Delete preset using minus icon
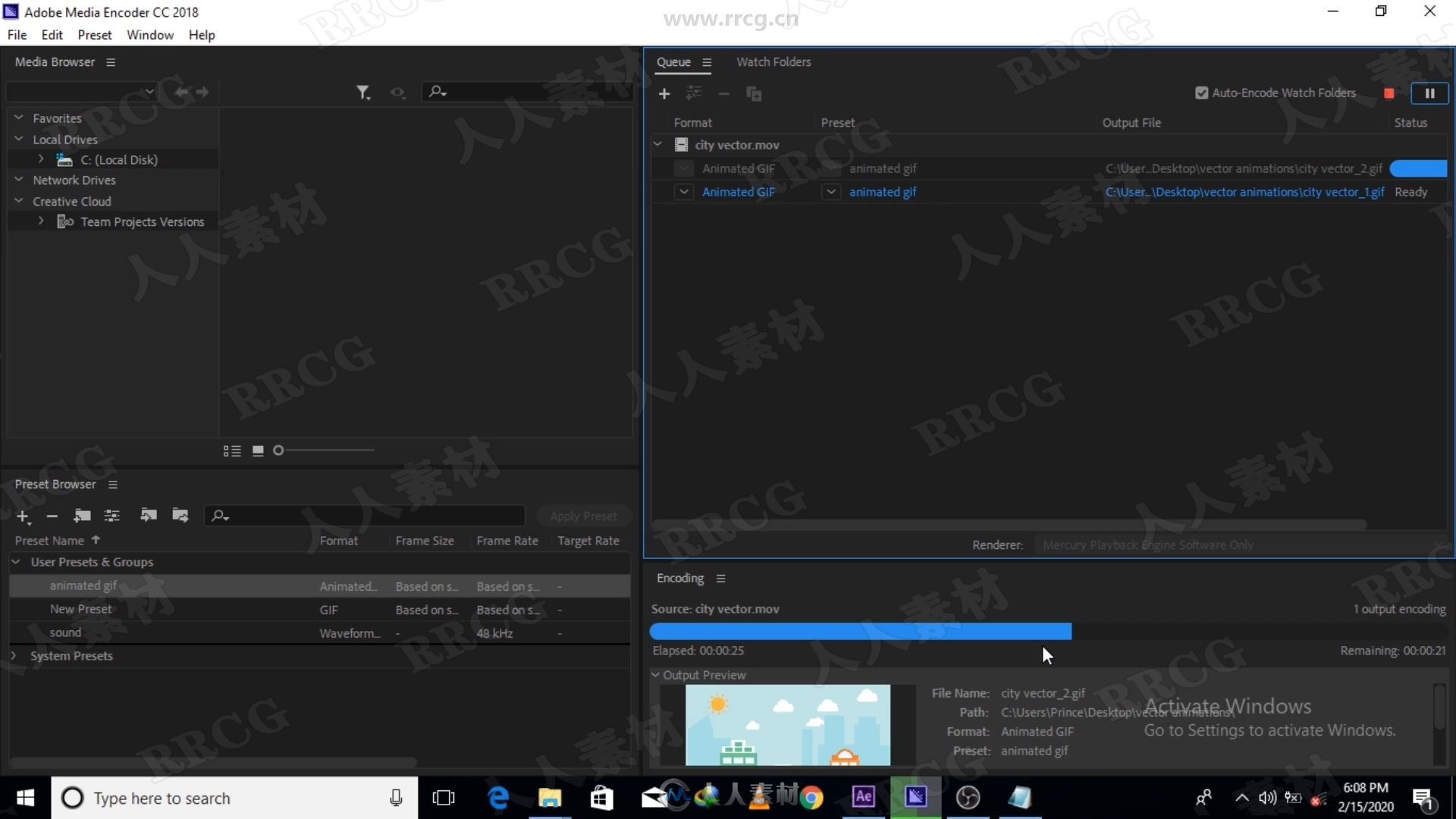 52,516
